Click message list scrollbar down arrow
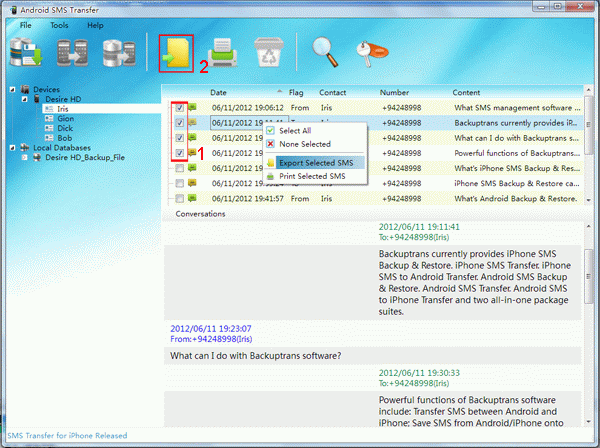This screenshot has height=448, width=600. pyautogui.click(x=589, y=200)
